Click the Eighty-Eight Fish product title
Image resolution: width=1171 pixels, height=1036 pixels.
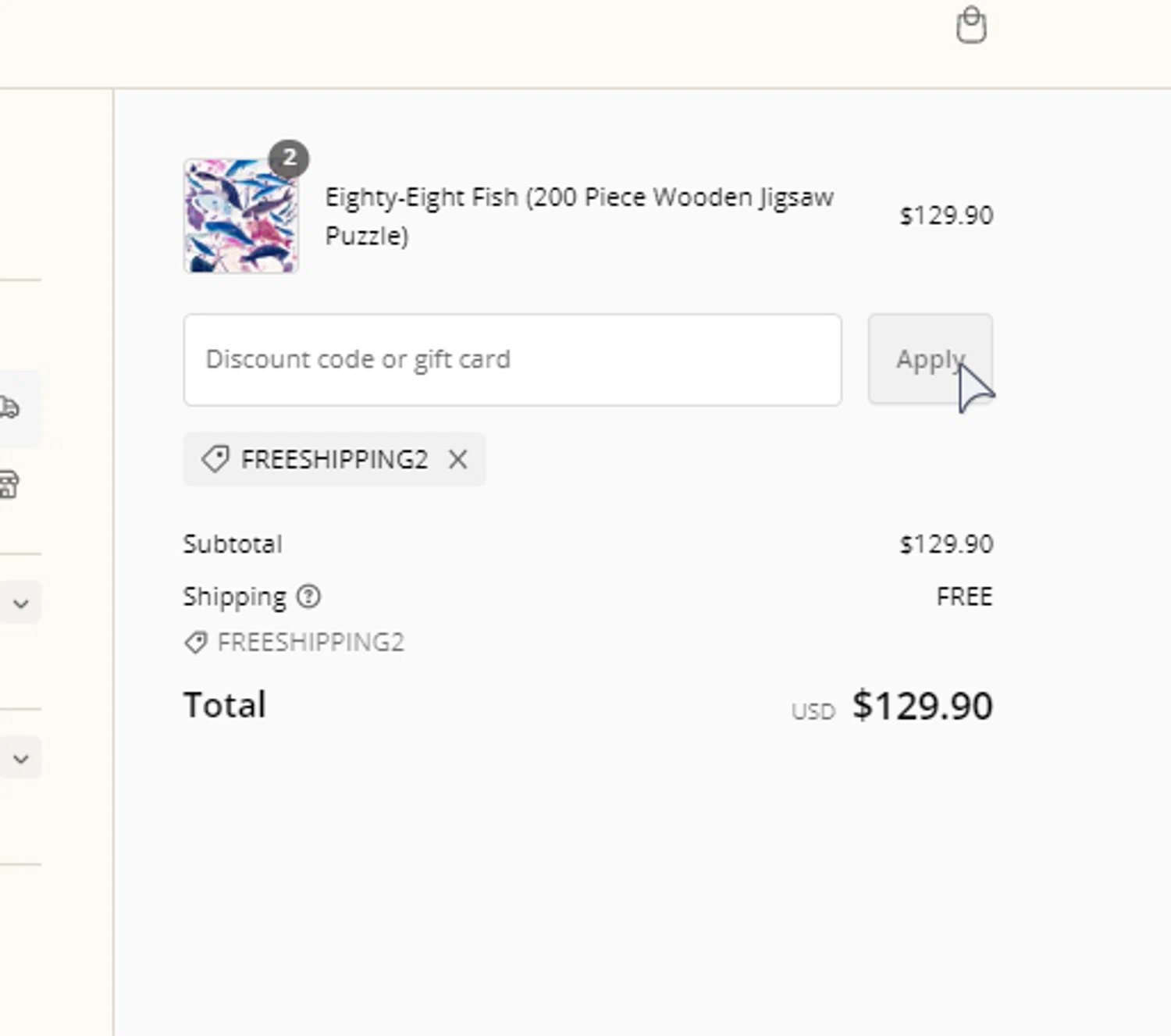(x=579, y=216)
